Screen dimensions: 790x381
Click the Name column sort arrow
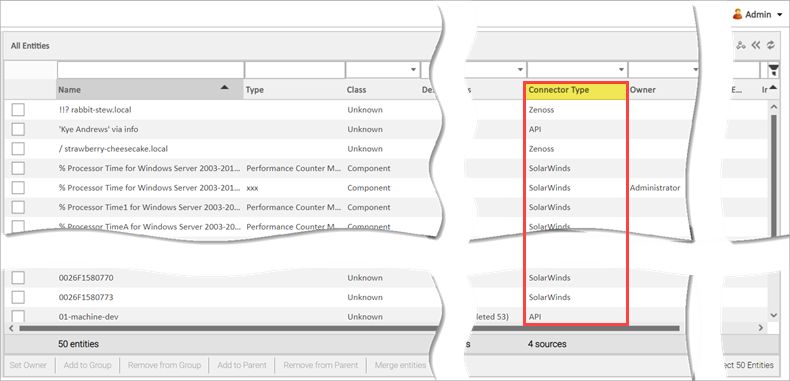225,88
